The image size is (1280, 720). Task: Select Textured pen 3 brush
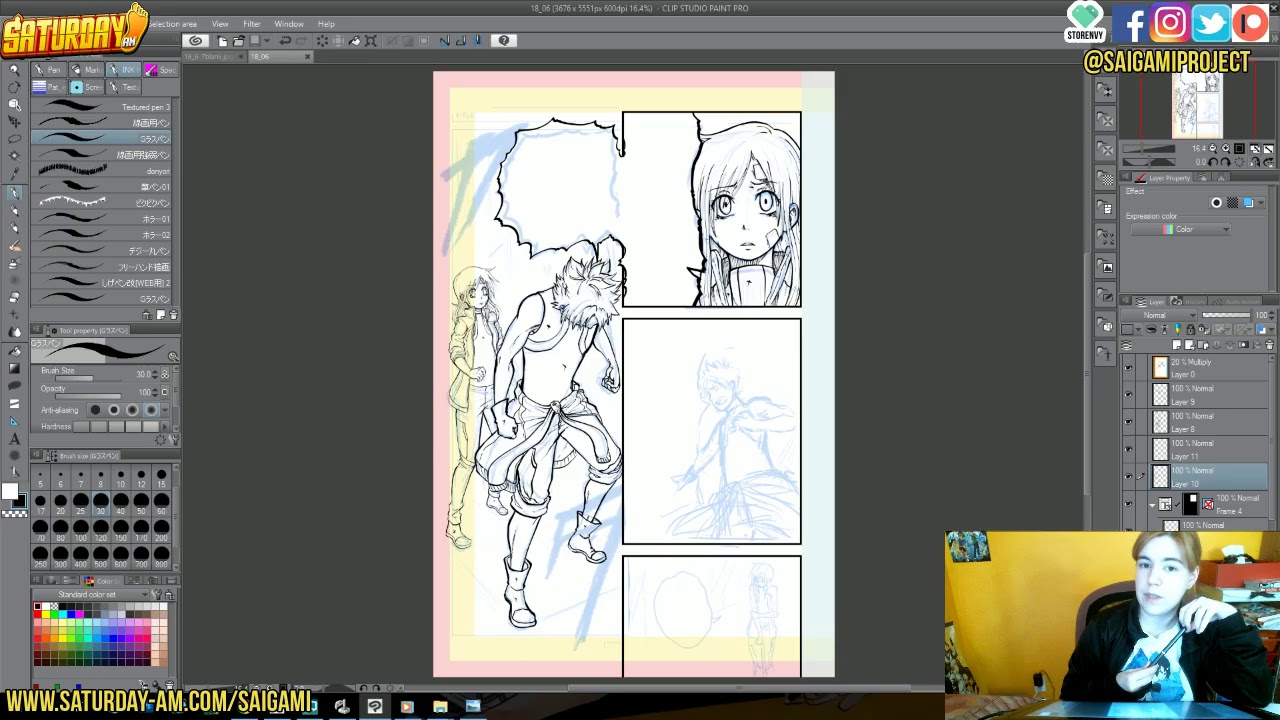click(102, 107)
